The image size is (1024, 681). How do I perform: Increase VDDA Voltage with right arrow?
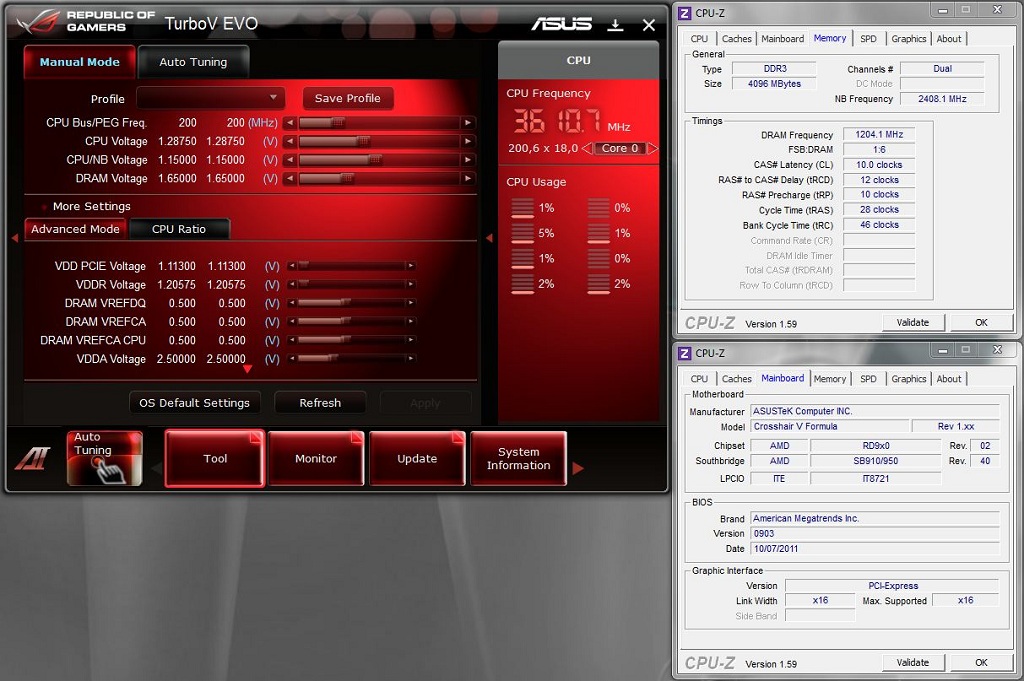coord(411,358)
